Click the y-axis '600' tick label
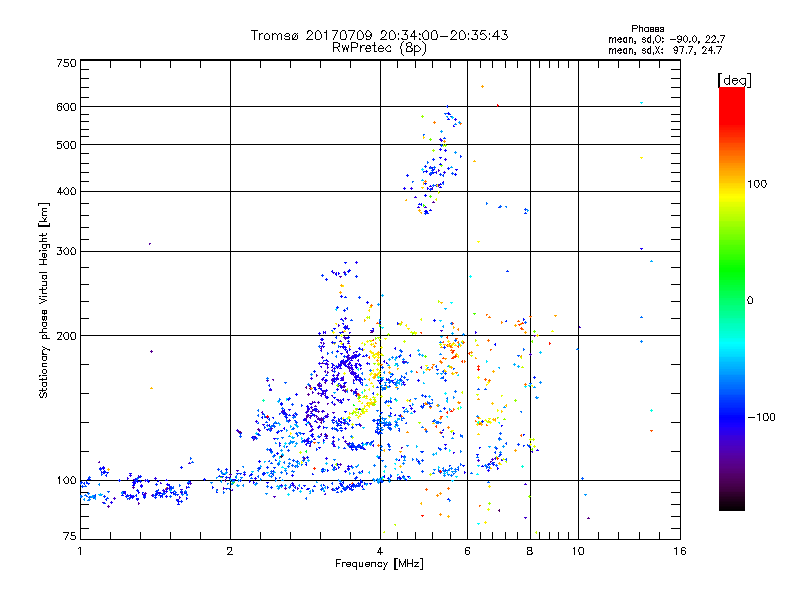Screen dimensions: 800x600 click(x=66, y=107)
